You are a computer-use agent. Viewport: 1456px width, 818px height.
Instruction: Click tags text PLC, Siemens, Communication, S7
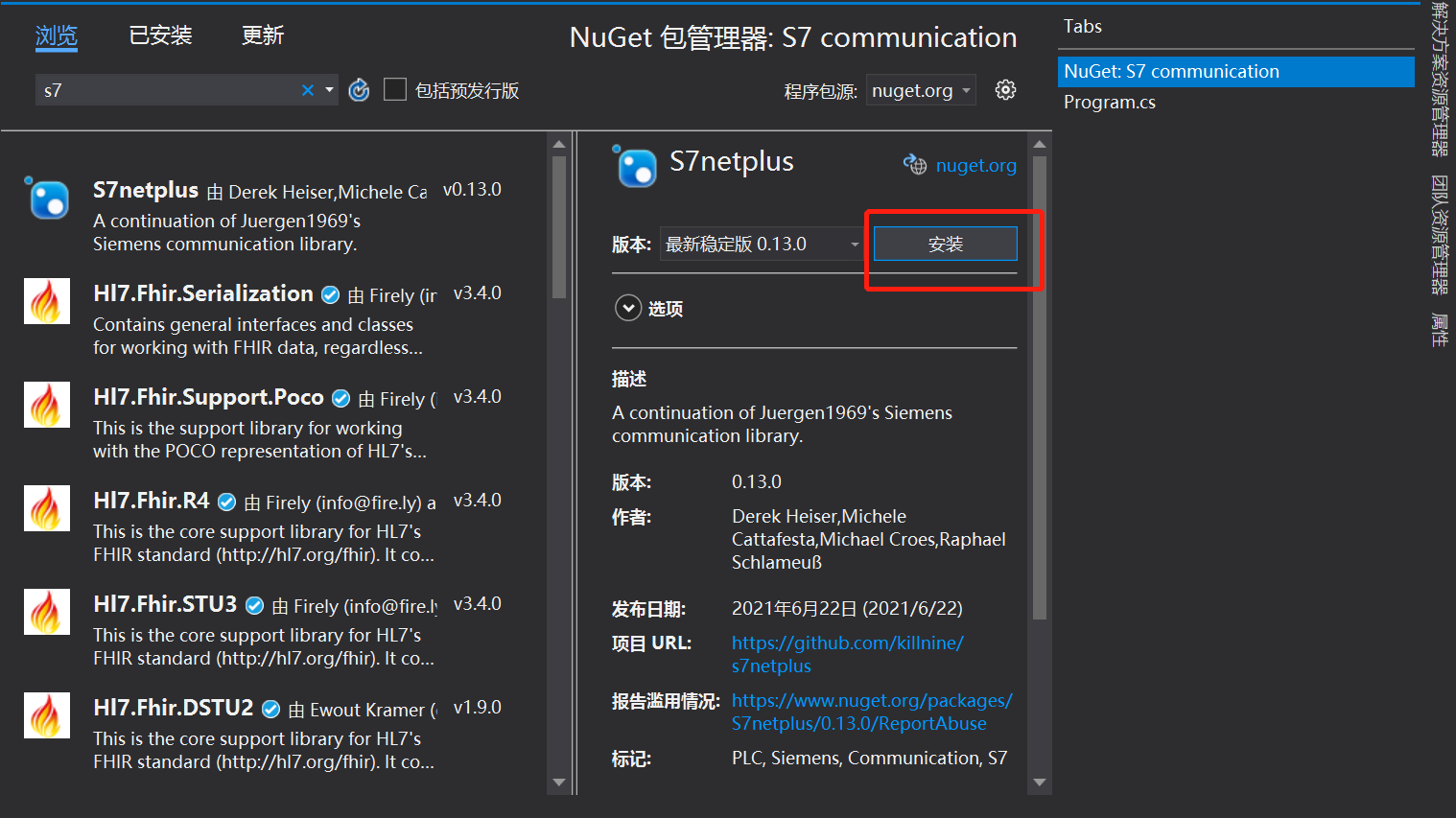(870, 759)
